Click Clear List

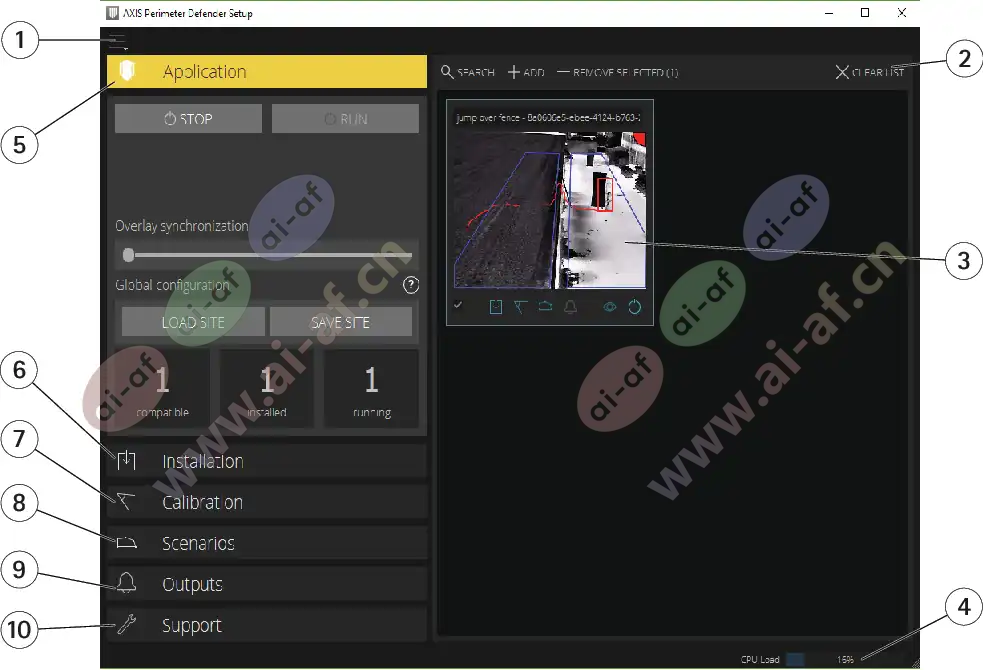pos(870,72)
